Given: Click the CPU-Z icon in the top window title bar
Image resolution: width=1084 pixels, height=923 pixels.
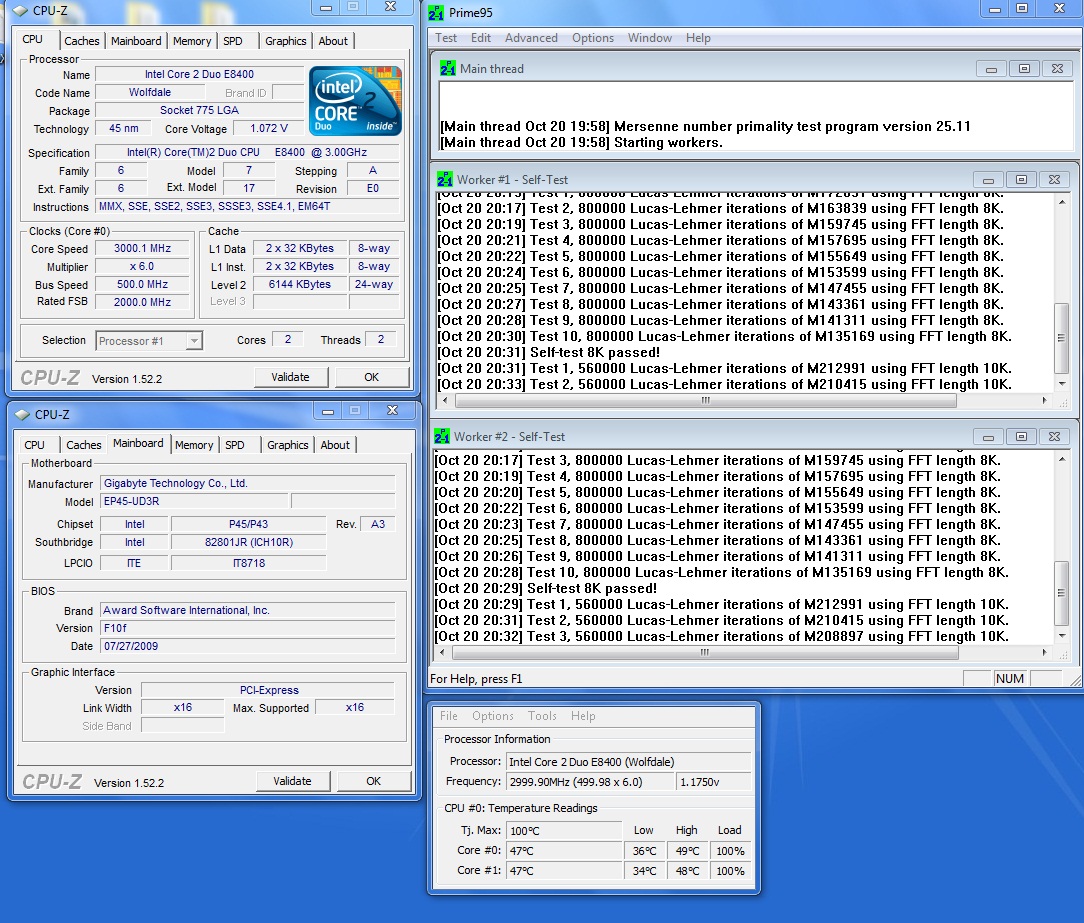Looking at the screenshot, I should point(21,10).
